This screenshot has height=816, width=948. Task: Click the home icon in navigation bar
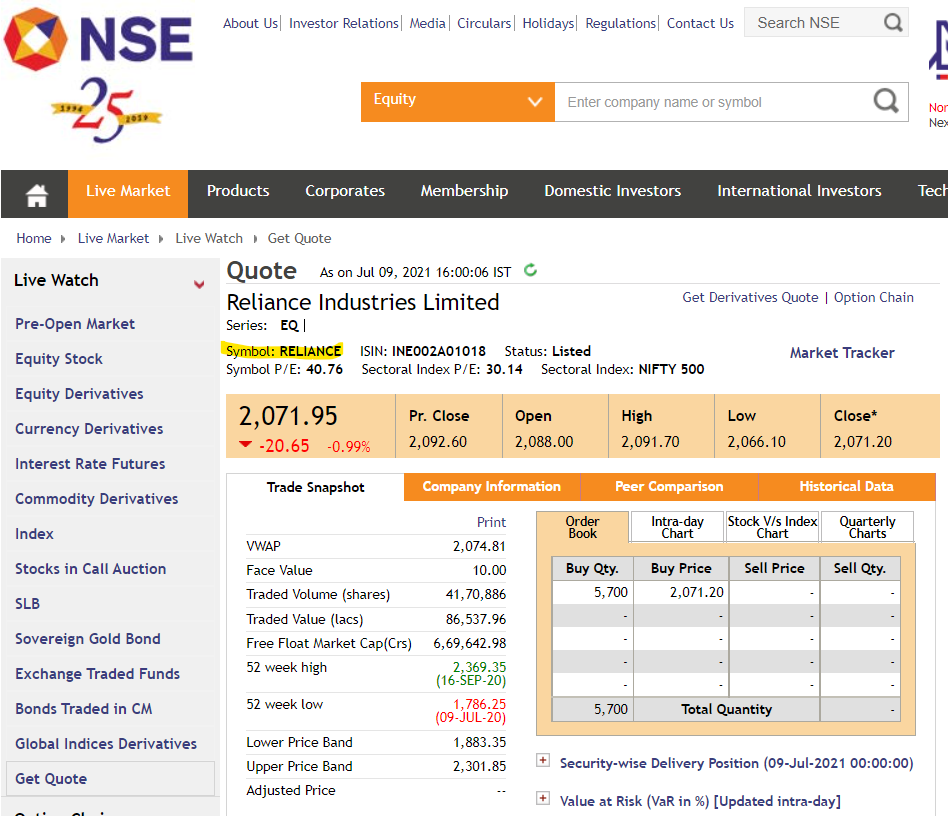pyautogui.click(x=36, y=195)
